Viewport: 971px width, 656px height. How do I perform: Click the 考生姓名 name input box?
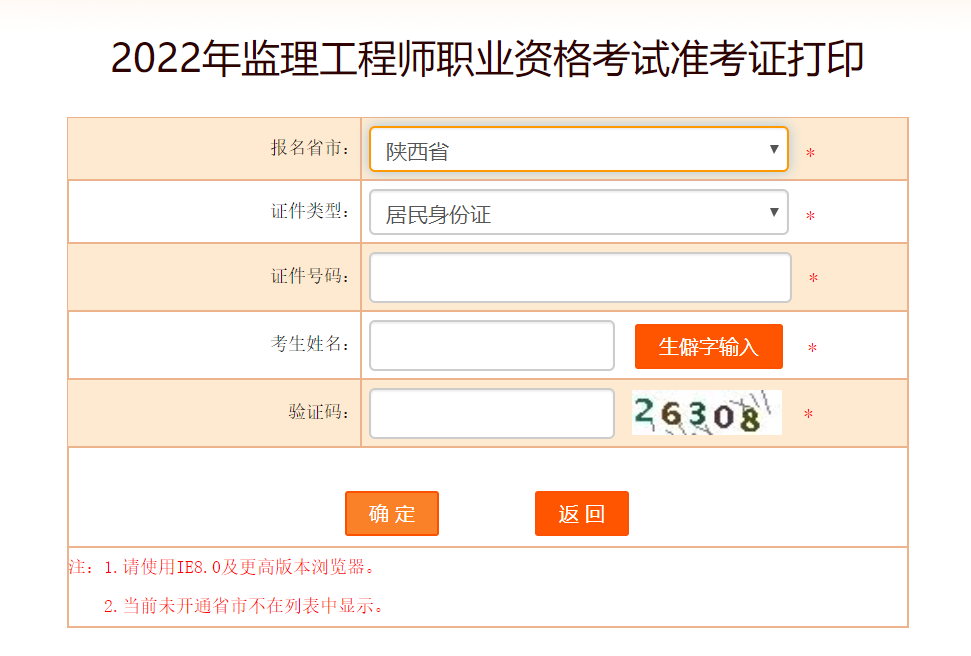pyautogui.click(x=491, y=345)
